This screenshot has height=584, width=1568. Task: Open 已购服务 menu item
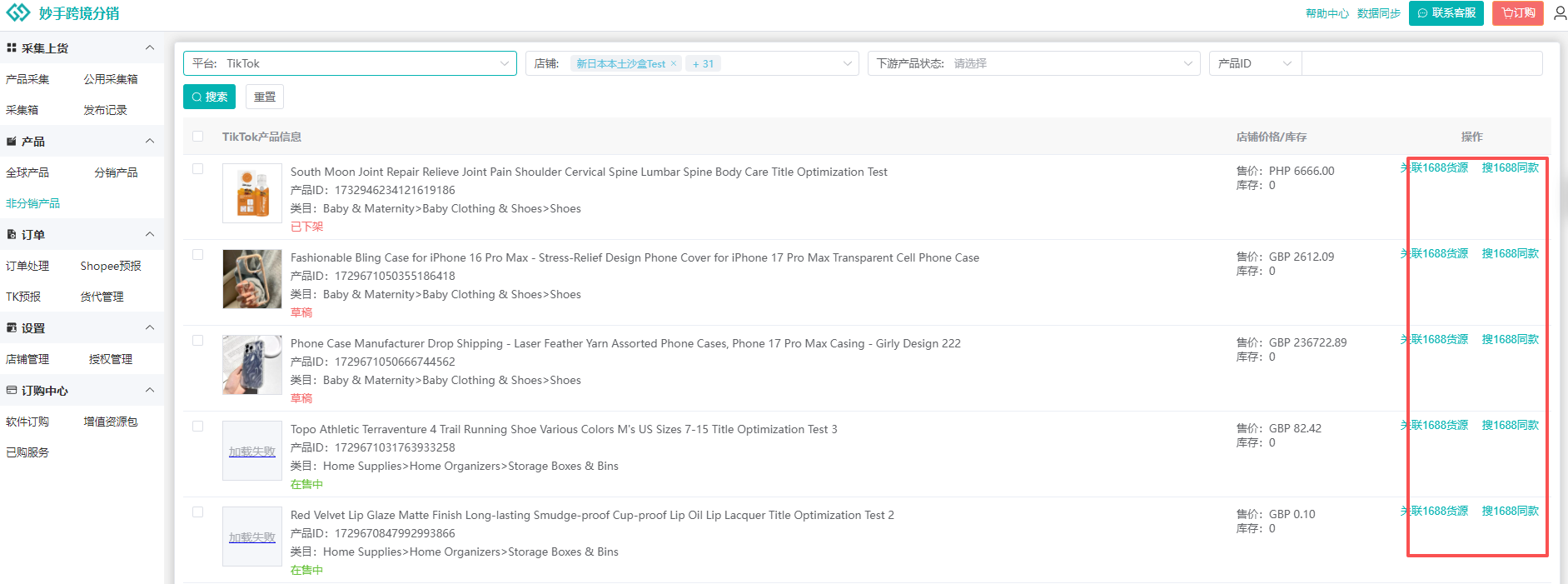coord(27,452)
